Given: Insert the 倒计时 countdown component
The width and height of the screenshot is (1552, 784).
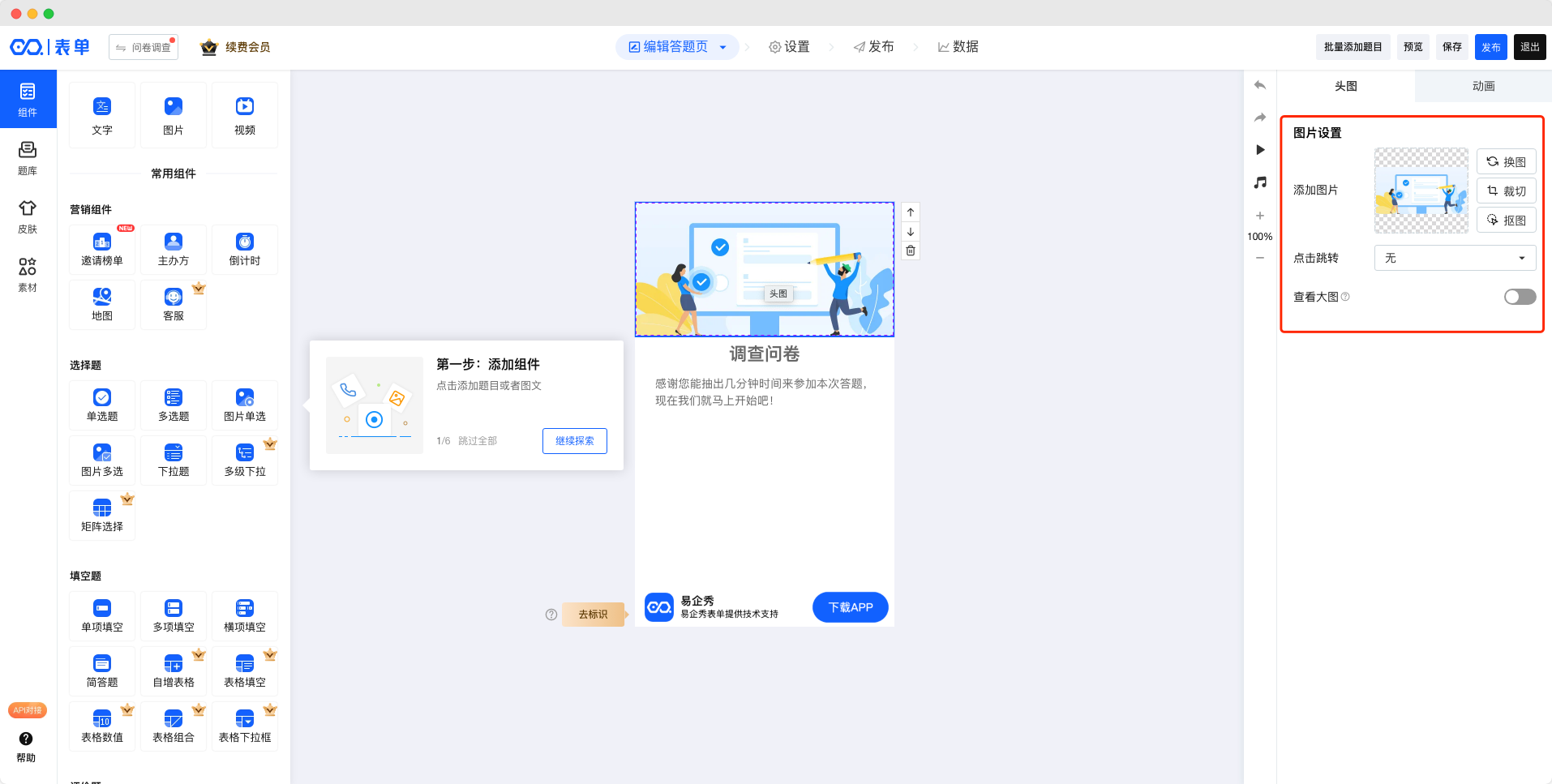Looking at the screenshot, I should tap(245, 250).
